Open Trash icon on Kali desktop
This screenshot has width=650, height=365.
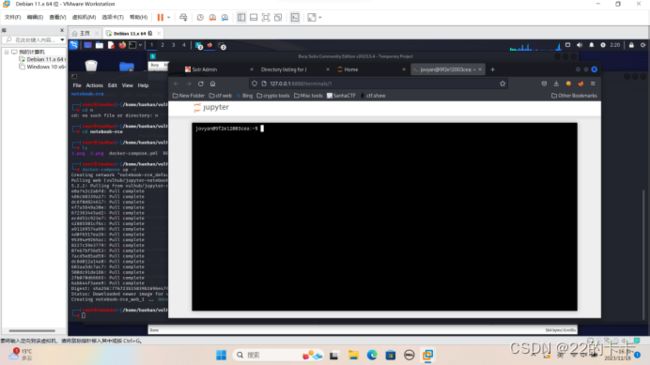pyautogui.click(x=91, y=66)
